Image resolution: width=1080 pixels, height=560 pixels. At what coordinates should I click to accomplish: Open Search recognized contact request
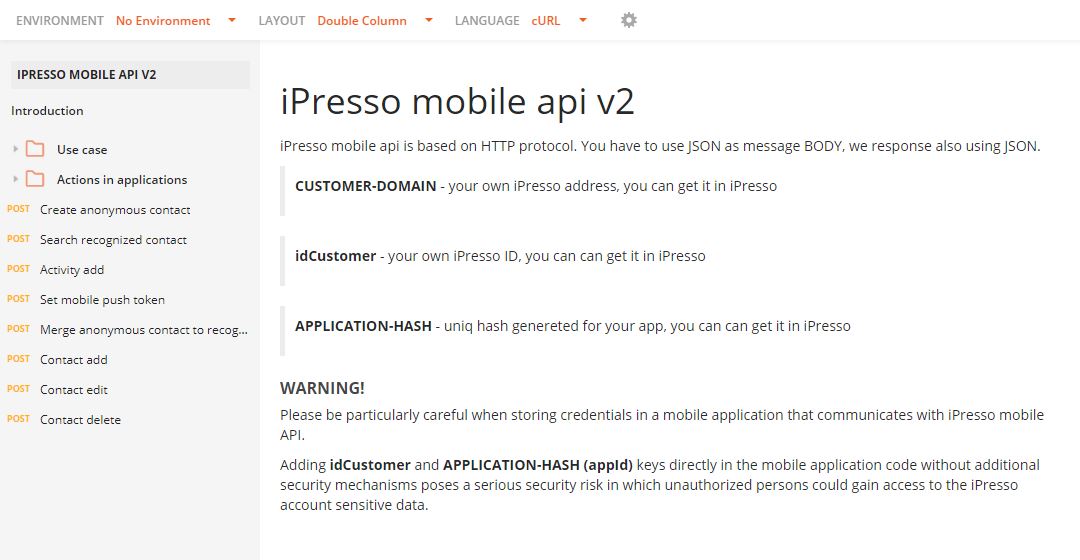click(113, 240)
